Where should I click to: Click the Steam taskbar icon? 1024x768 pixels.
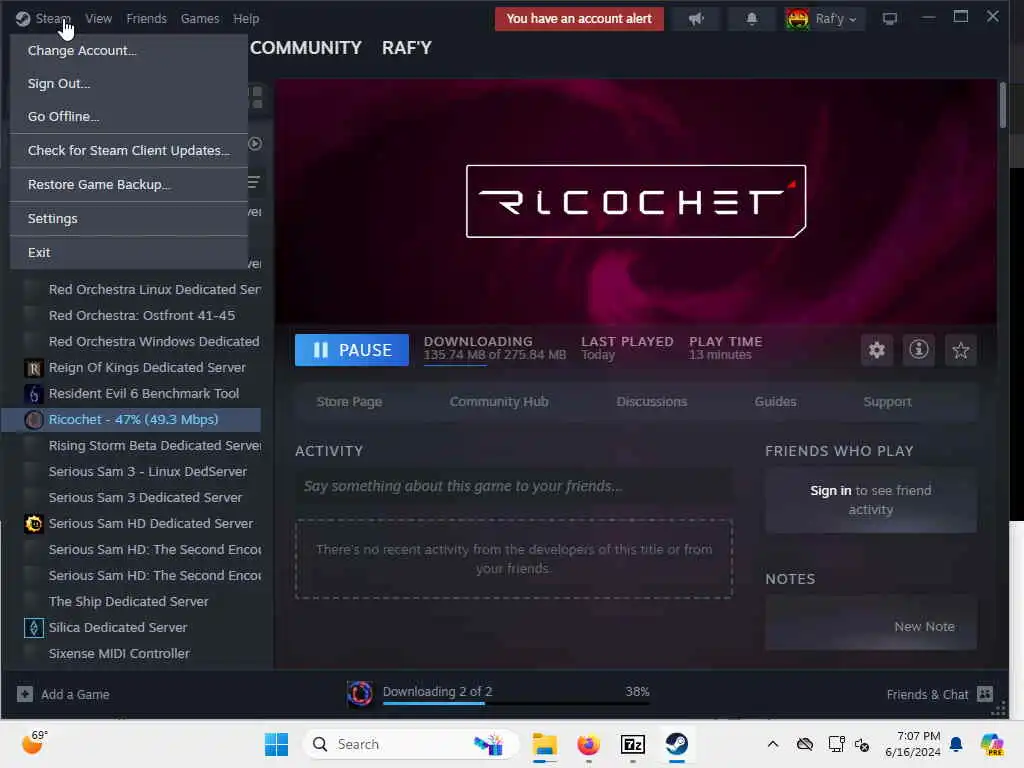677,744
